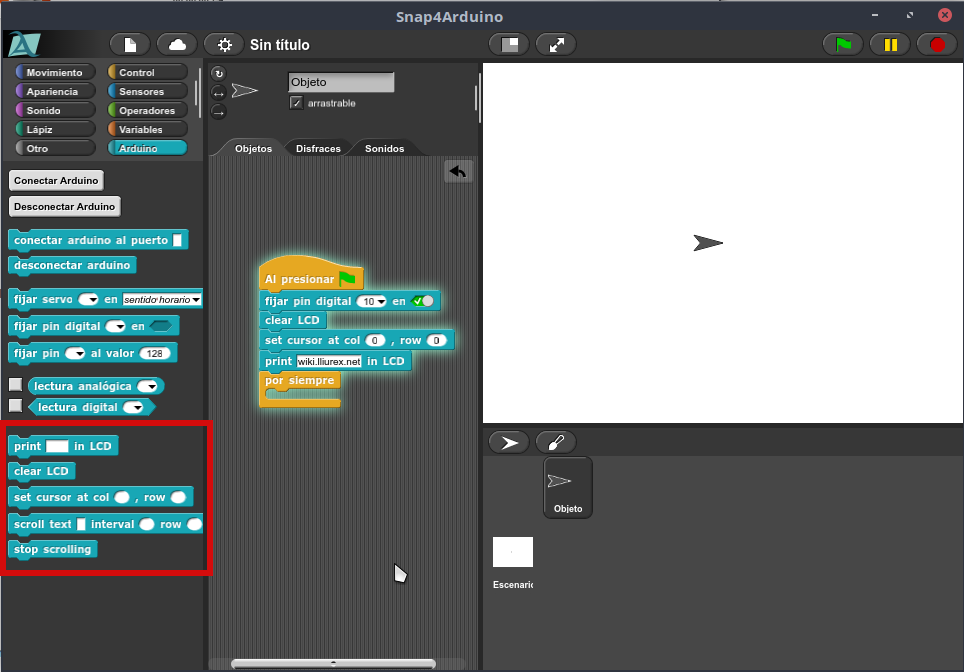964x672 pixels.
Task: Enable the lectura digital watcher checkbox
Action: (x=15, y=406)
